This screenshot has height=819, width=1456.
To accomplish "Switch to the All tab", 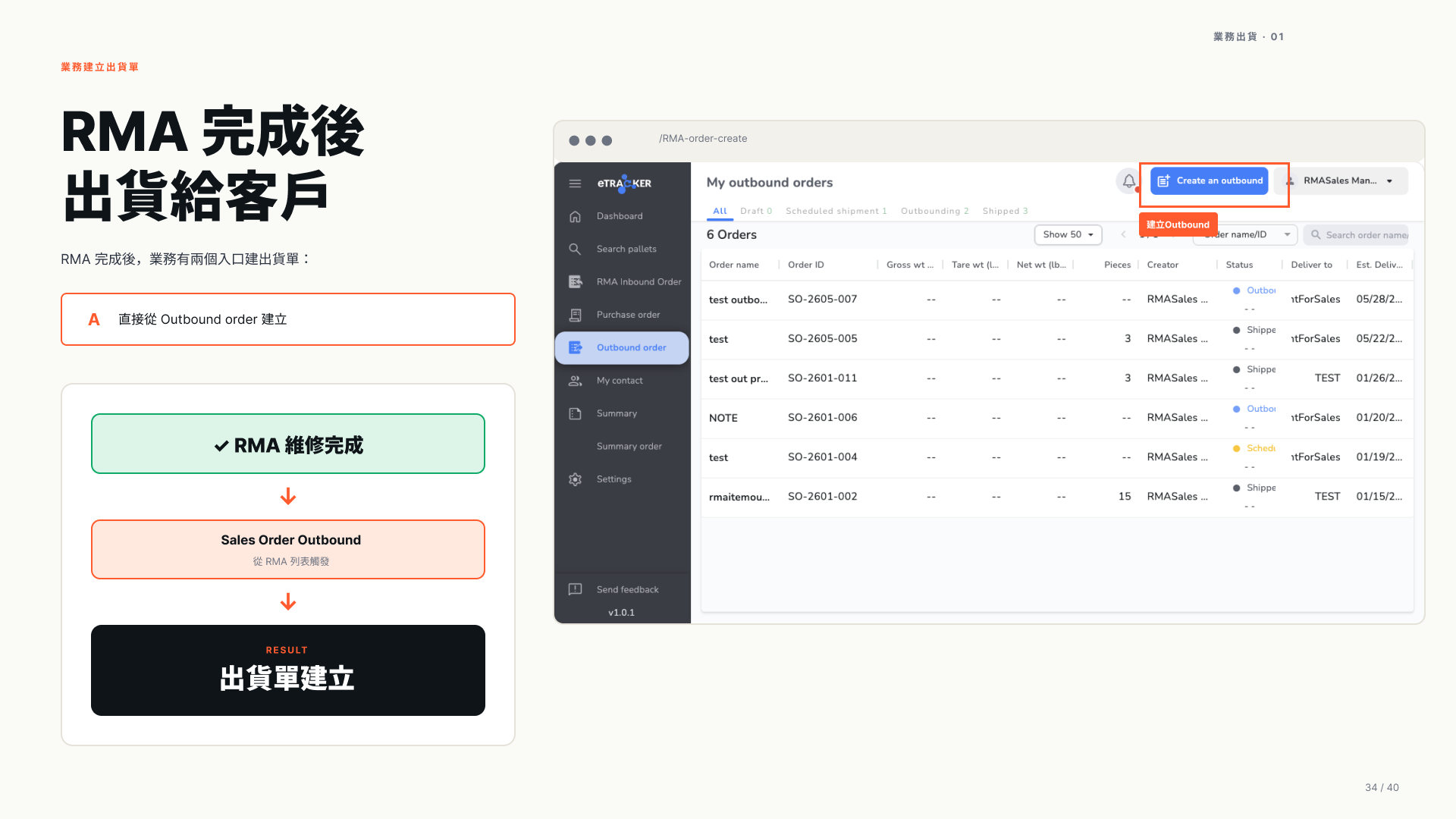I will (720, 211).
